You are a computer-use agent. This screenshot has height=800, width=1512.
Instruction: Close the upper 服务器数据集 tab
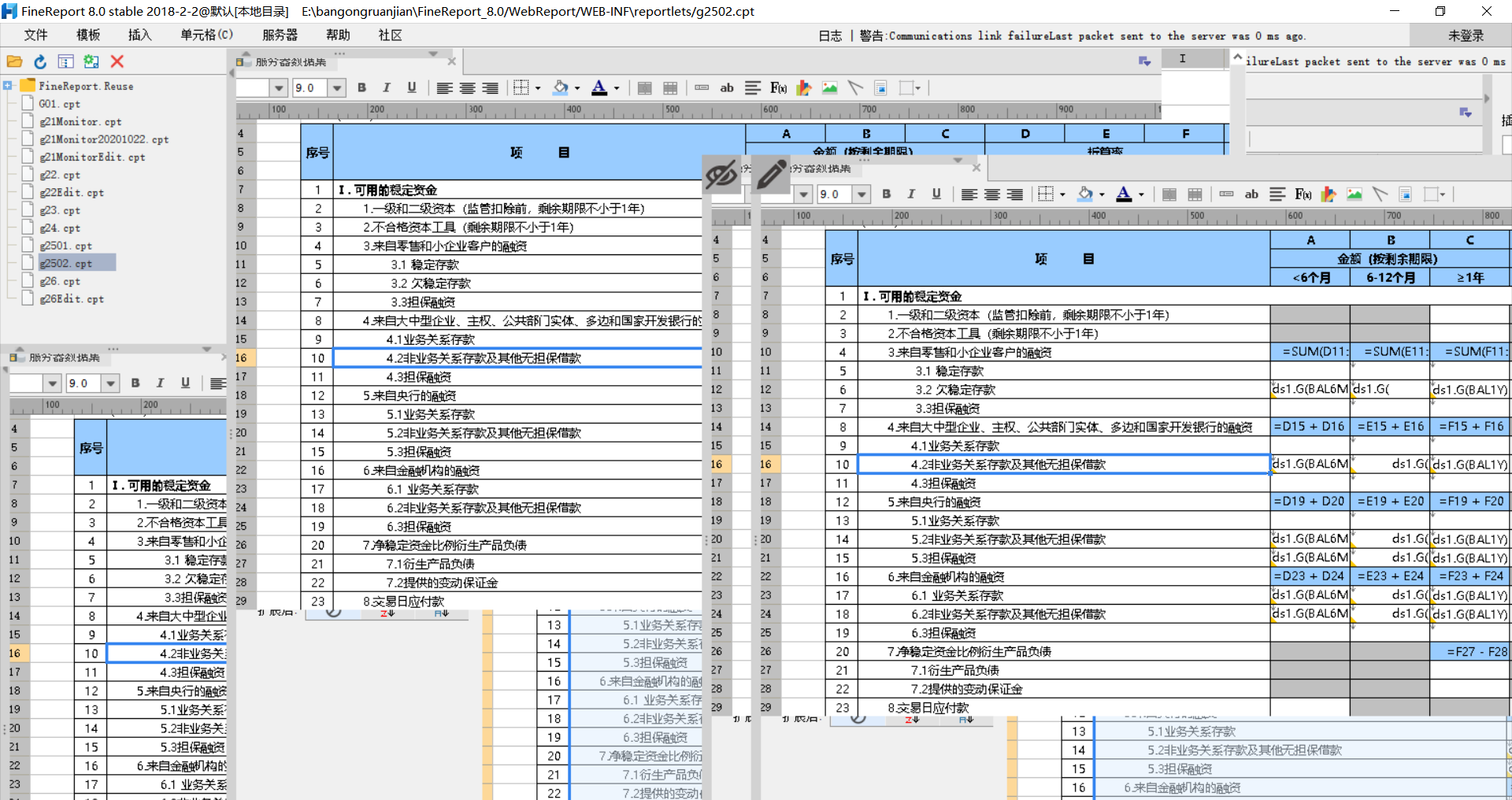451,61
